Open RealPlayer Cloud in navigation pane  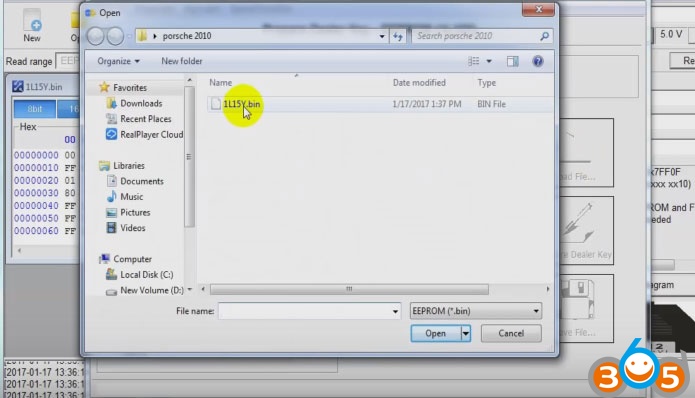coord(151,134)
